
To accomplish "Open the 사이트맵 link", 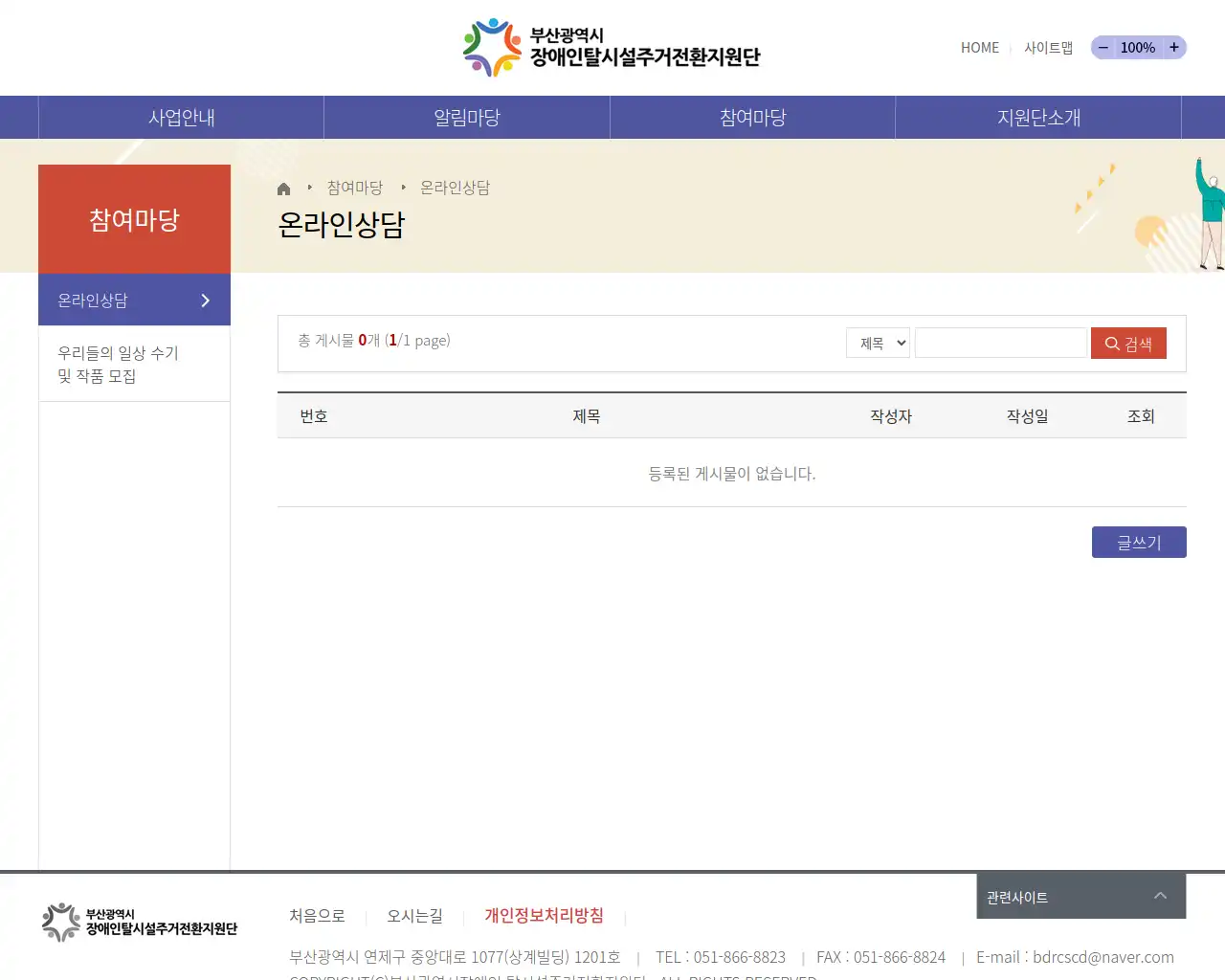I will [x=1048, y=48].
